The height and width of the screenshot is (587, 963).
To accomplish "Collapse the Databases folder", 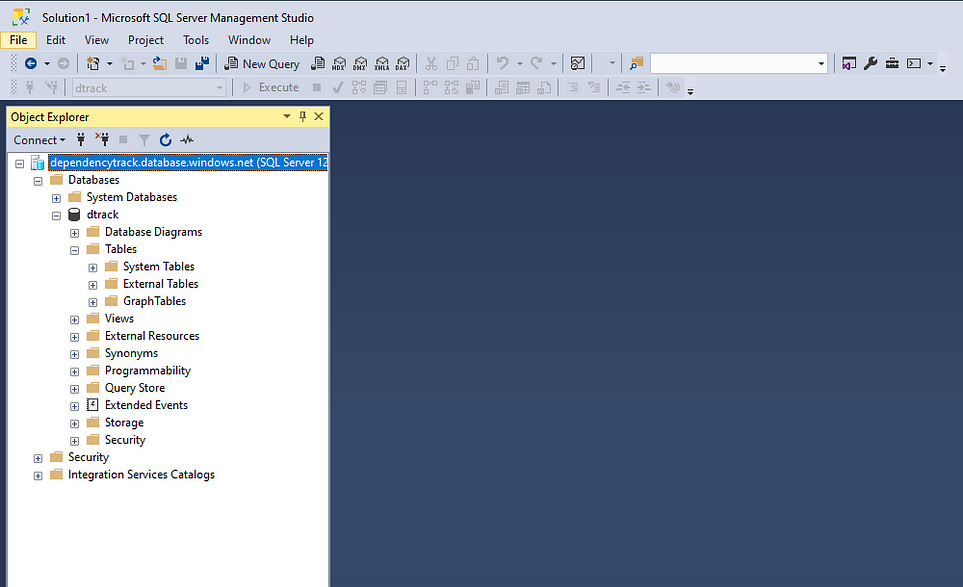I will coord(38,181).
